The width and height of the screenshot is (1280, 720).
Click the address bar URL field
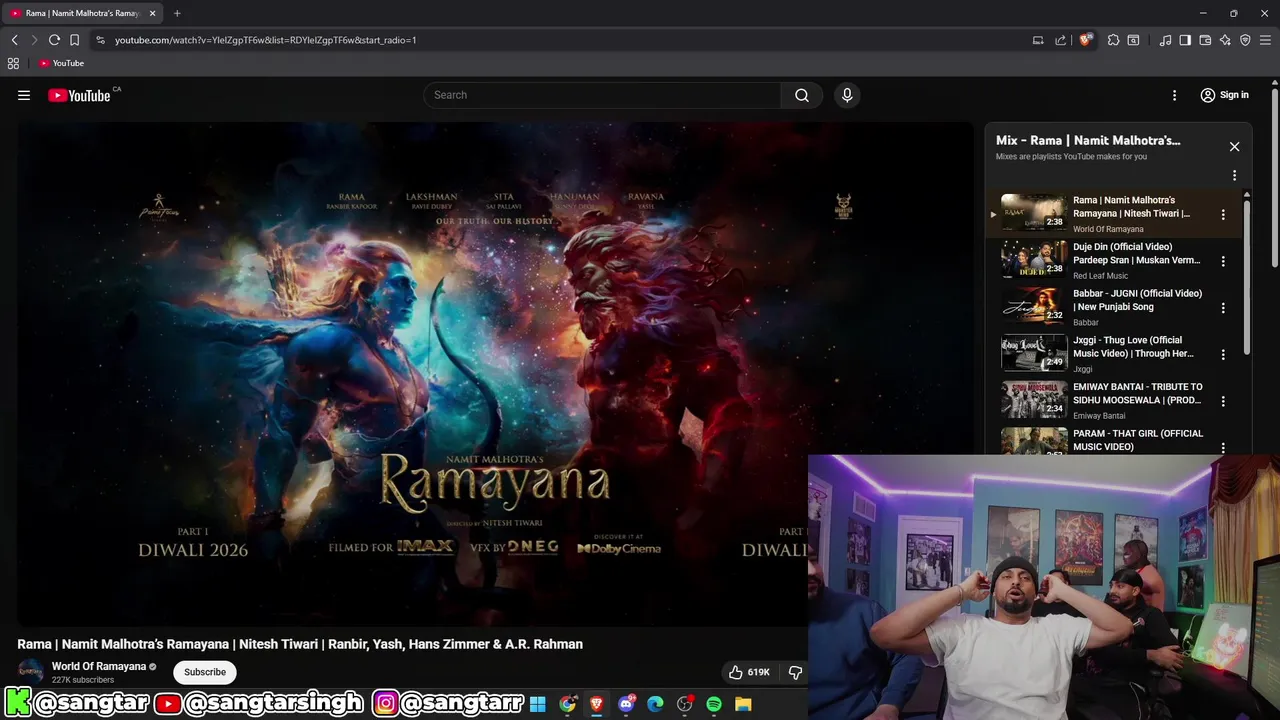tap(560, 40)
